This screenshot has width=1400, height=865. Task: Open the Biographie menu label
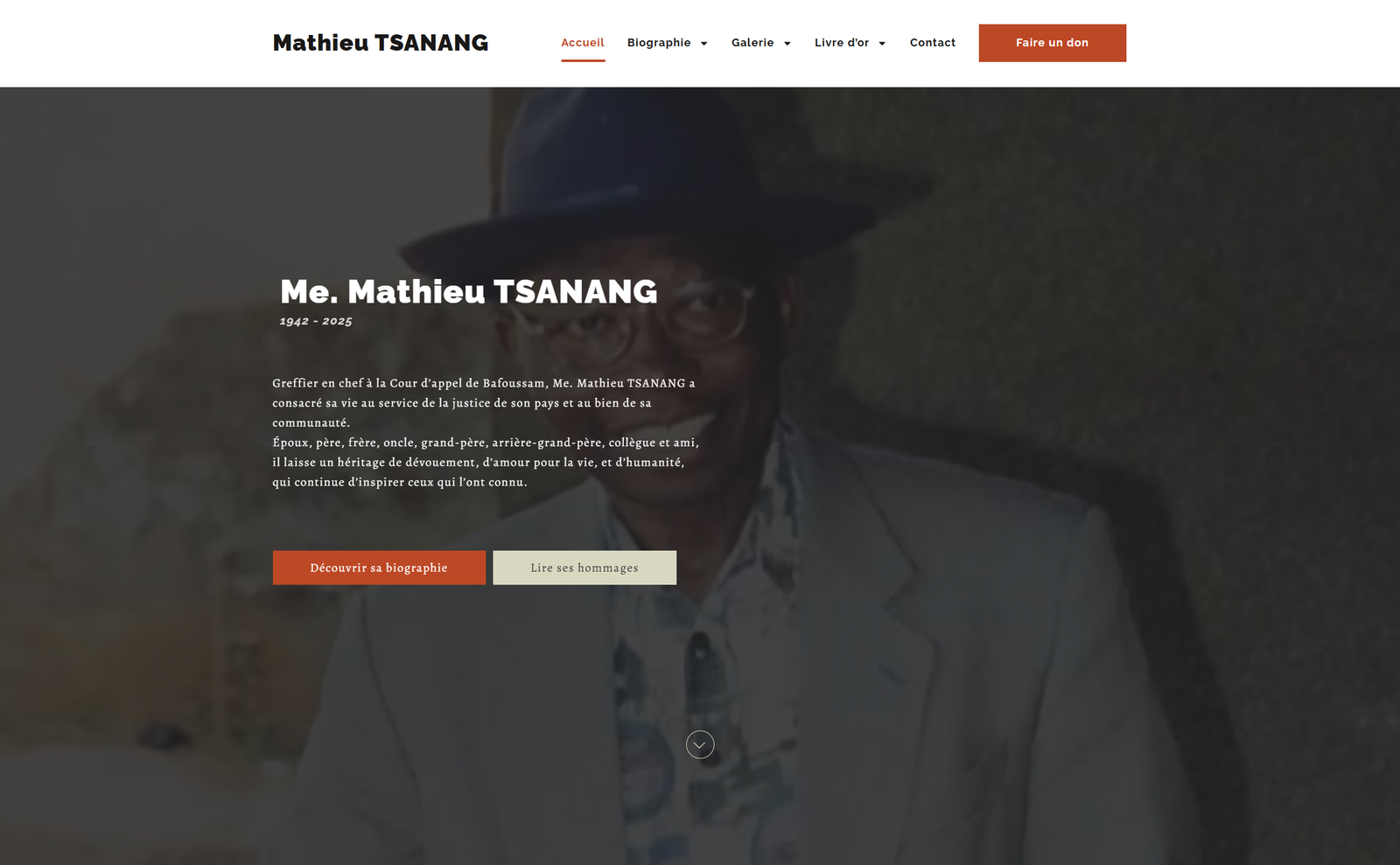point(659,42)
